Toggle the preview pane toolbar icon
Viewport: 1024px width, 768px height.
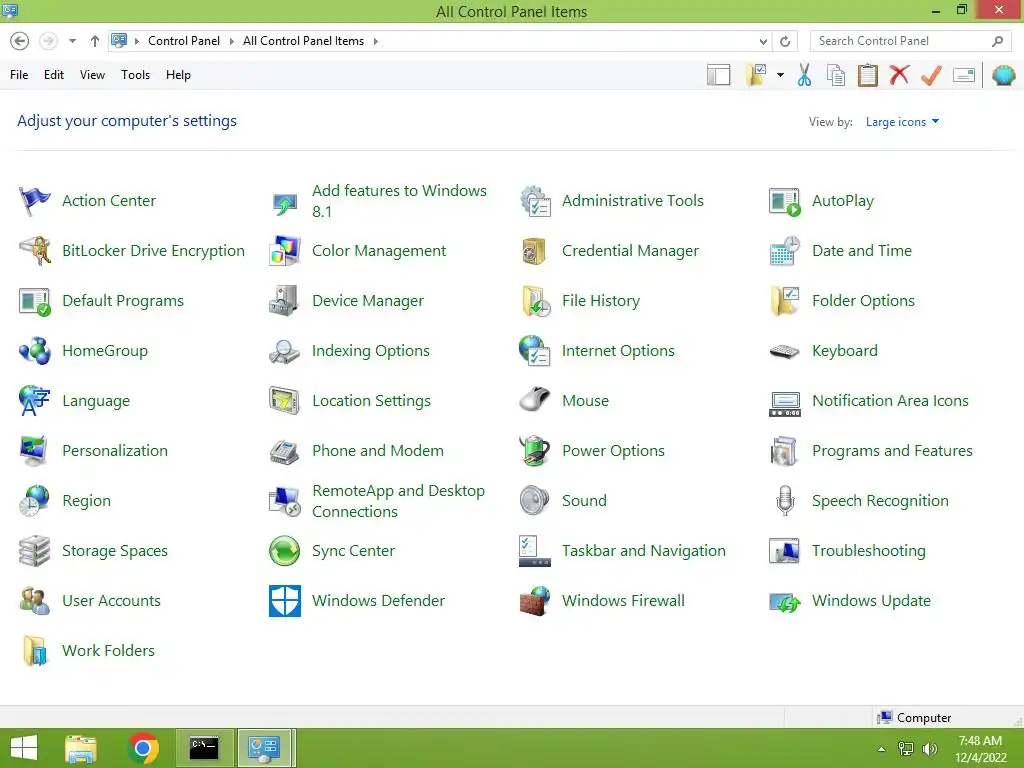click(x=718, y=75)
